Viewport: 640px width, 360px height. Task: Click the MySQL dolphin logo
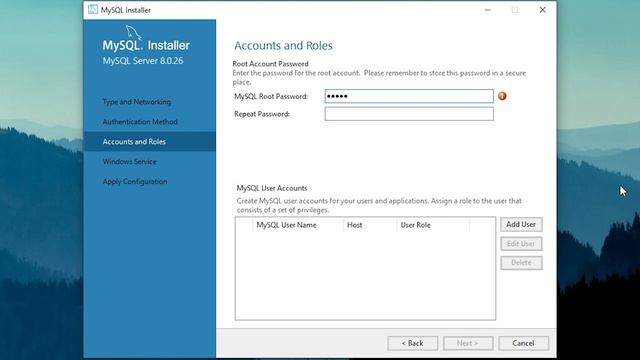(x=133, y=33)
